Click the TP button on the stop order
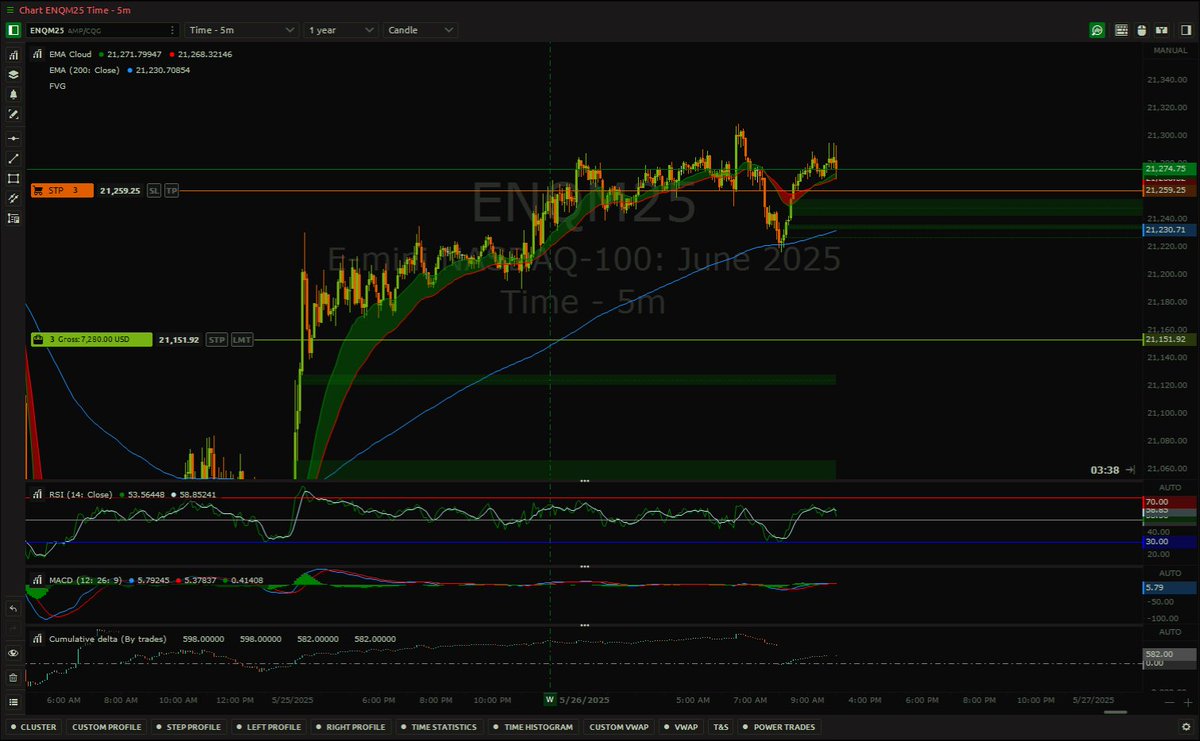Viewport: 1200px width, 741px height. coord(172,190)
